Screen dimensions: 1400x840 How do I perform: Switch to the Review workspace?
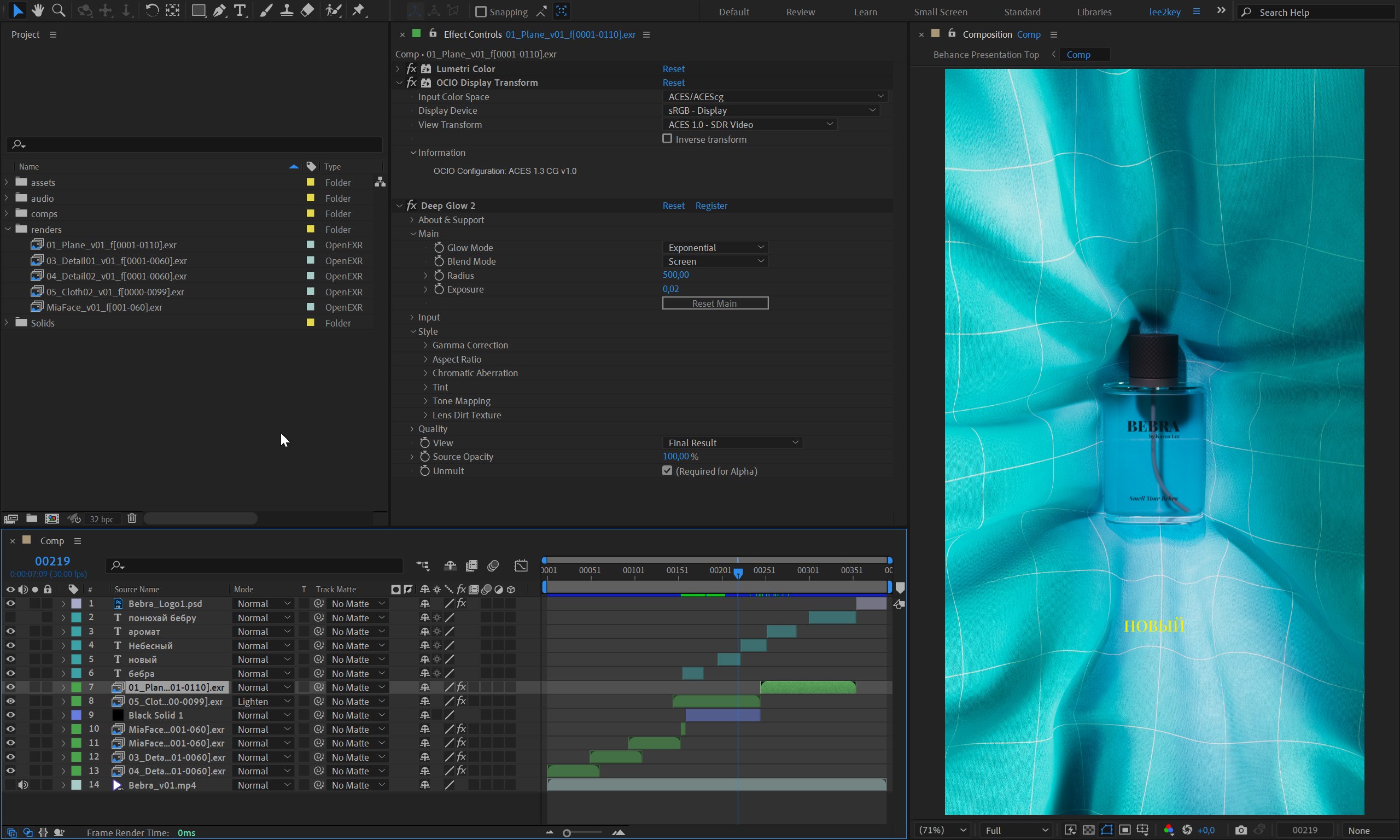(800, 12)
